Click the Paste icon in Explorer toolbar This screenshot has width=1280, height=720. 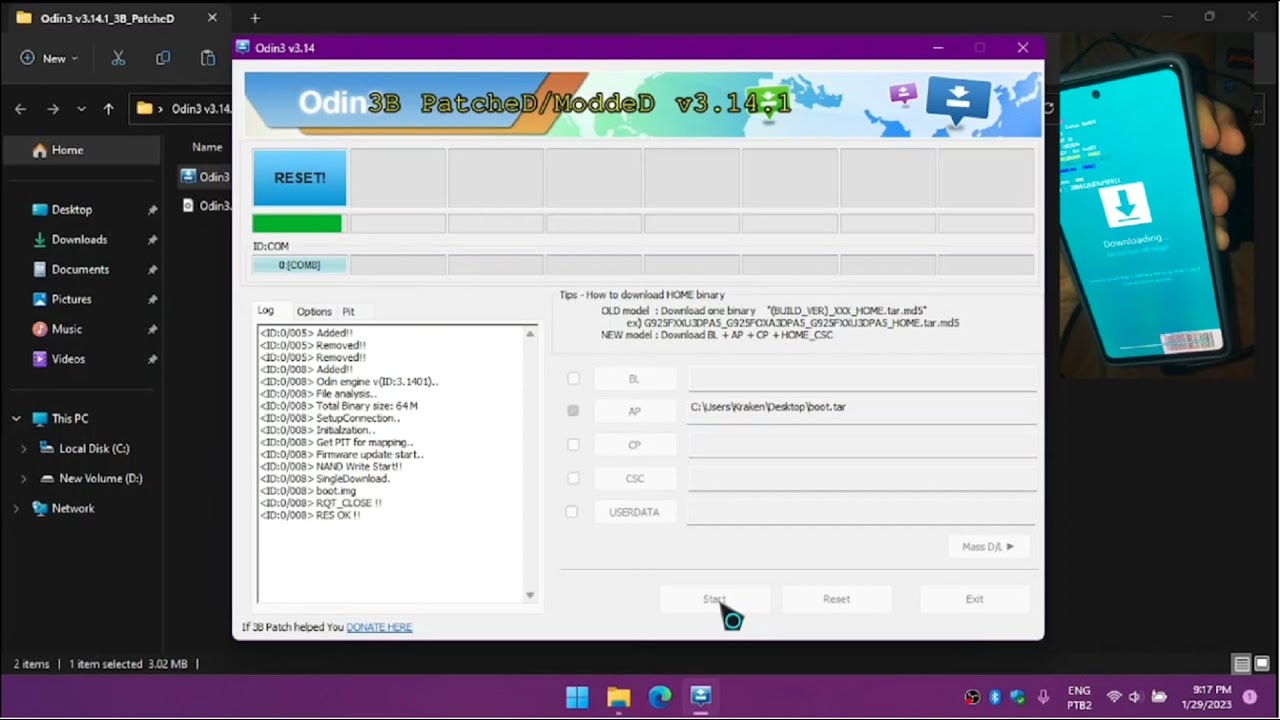[208, 58]
